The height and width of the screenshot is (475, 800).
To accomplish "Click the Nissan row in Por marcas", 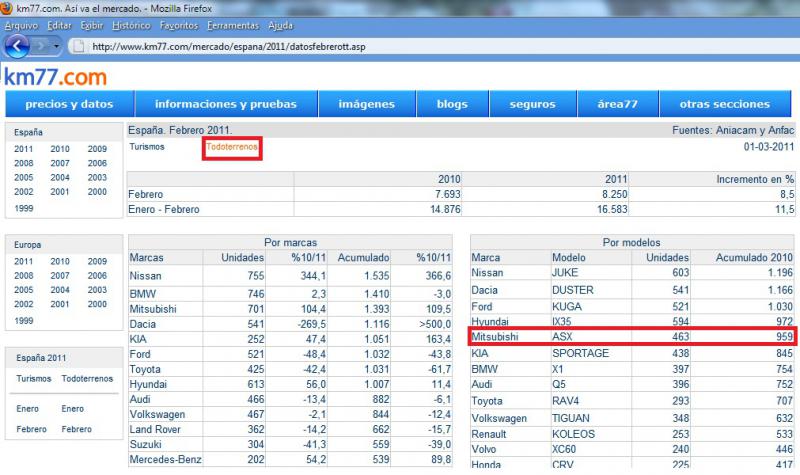I will click(290, 276).
